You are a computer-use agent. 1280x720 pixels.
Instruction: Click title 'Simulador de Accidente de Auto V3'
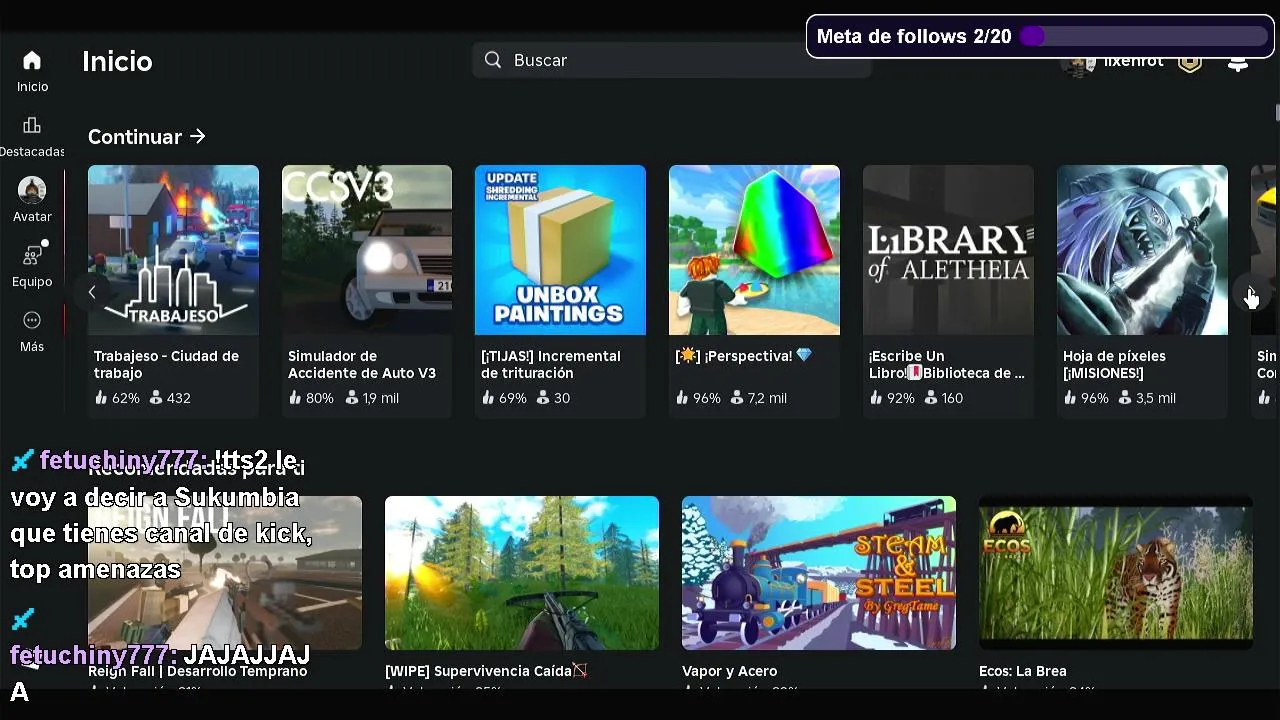click(x=362, y=364)
